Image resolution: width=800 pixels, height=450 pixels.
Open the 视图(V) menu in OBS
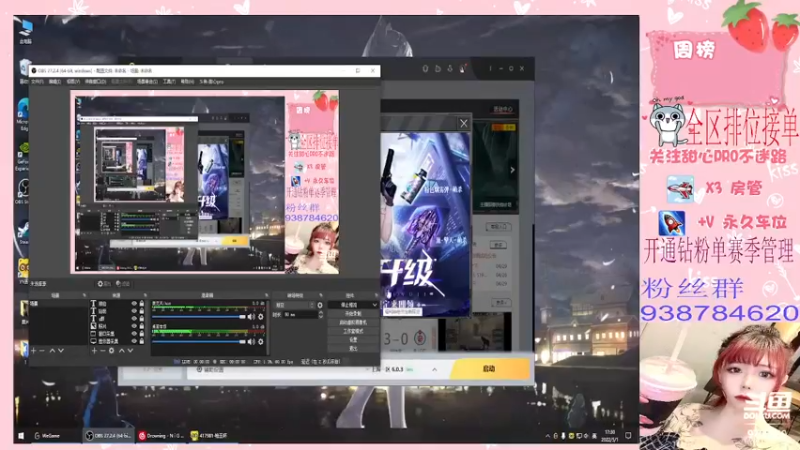tap(72, 82)
